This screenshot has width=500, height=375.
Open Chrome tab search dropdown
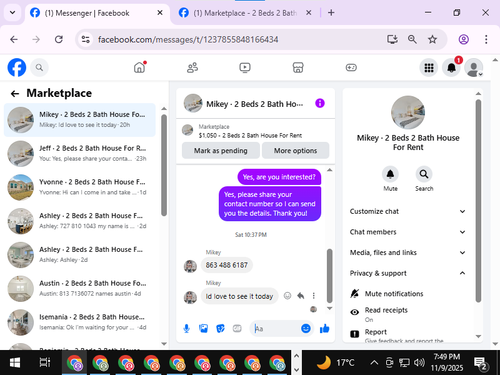pos(13,13)
